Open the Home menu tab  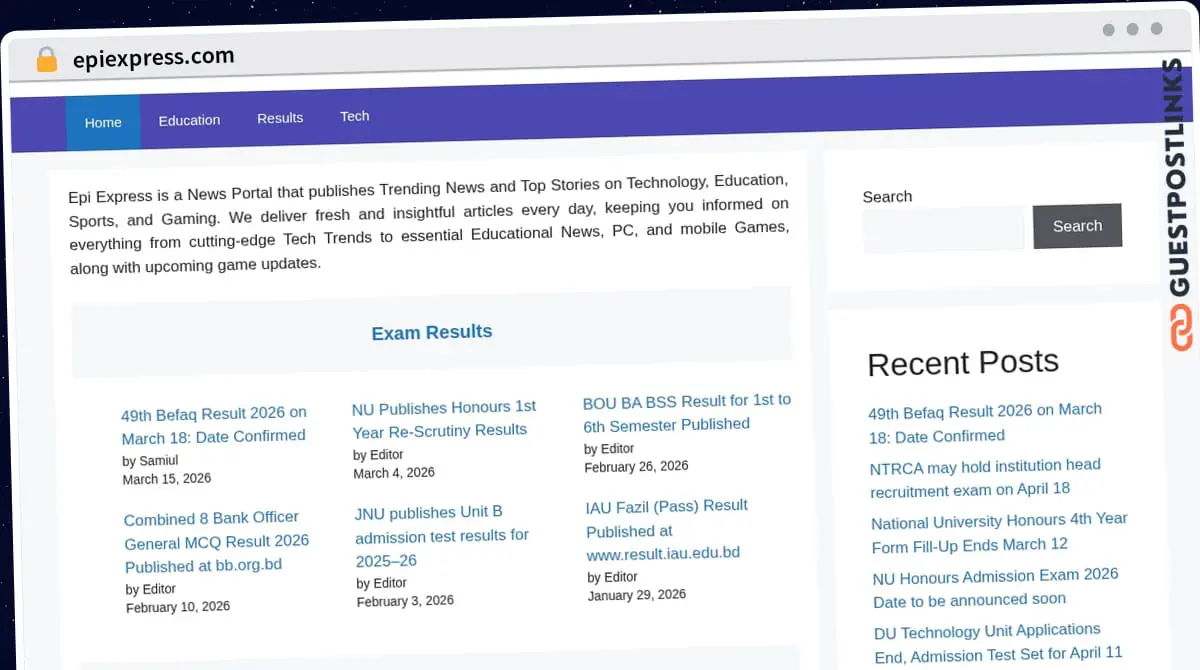click(x=103, y=122)
